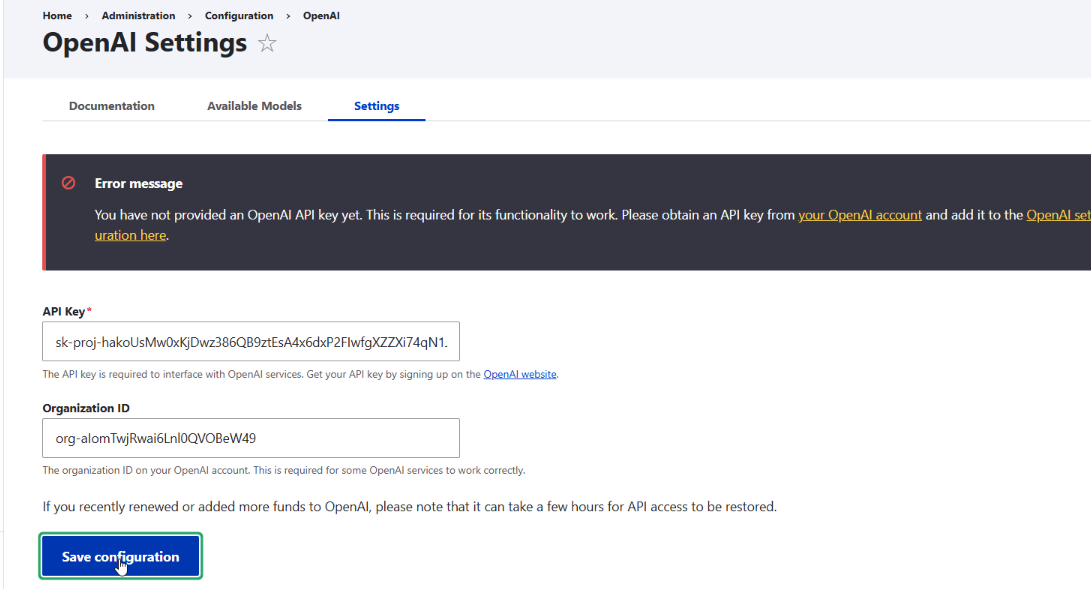
Task: Click the red error icon in the message
Action: point(68,183)
